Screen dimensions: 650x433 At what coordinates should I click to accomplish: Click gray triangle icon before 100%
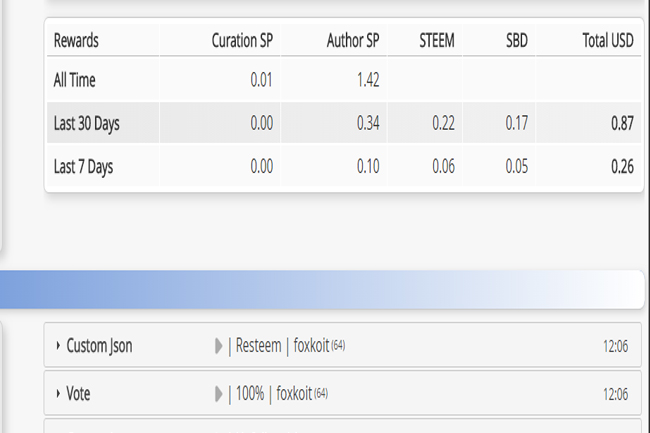coord(219,394)
